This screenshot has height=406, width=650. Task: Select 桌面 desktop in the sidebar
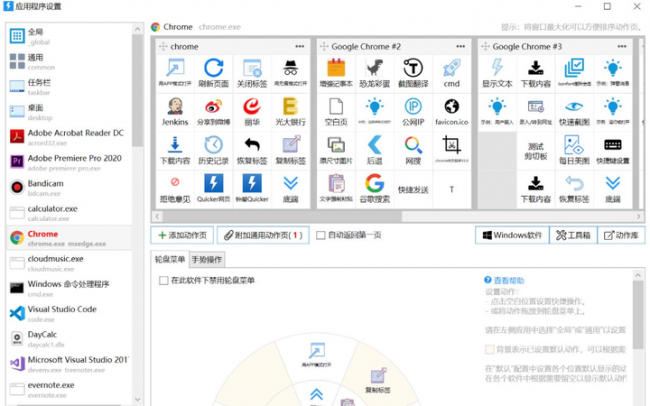click(69, 112)
